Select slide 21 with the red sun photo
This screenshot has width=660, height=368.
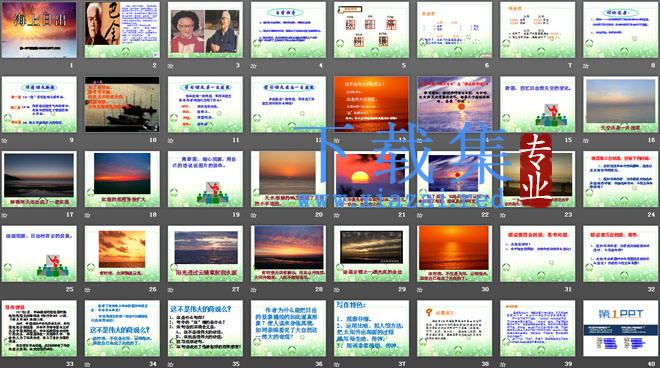[x=371, y=179]
